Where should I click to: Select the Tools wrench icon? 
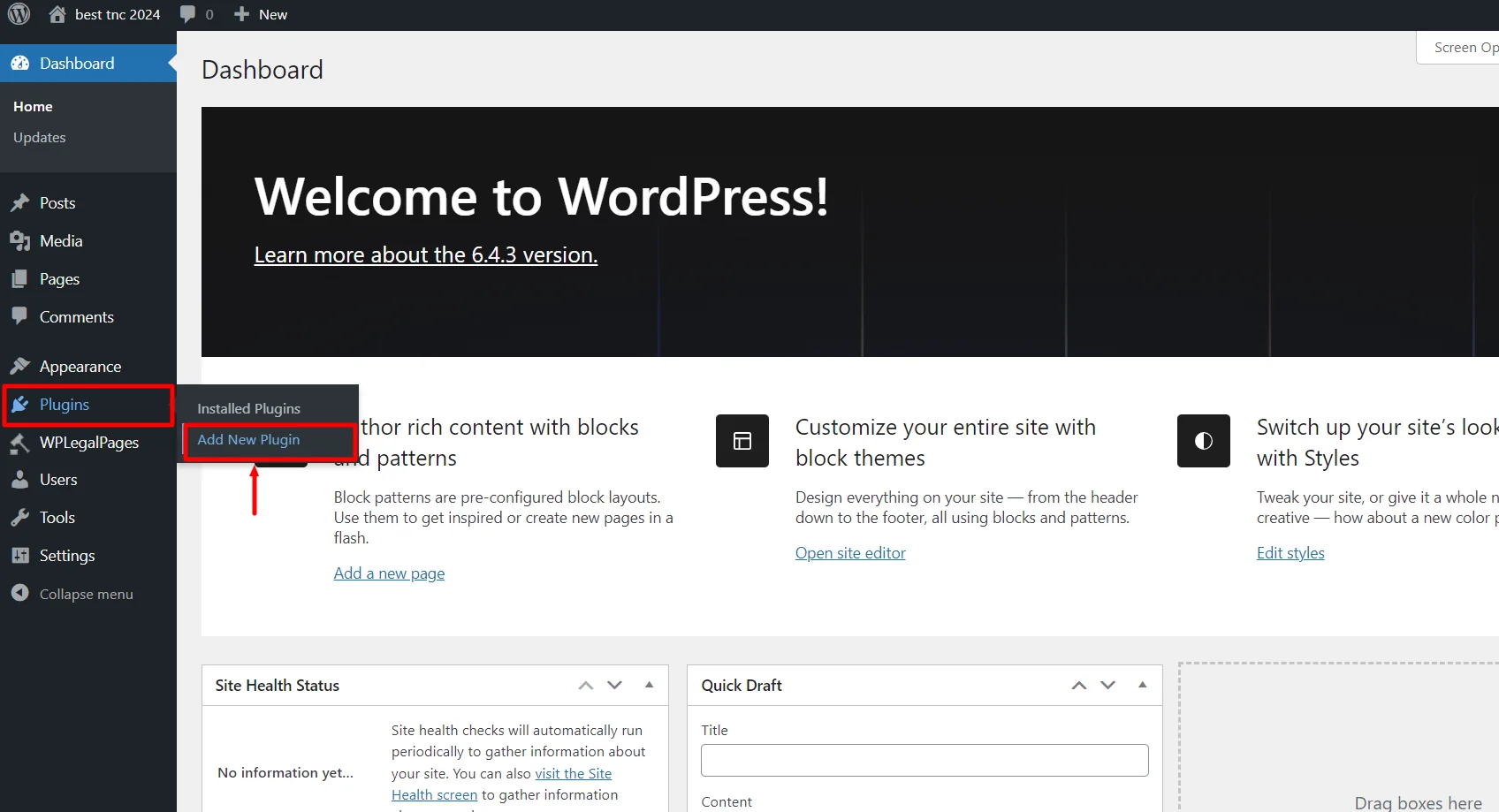[x=20, y=517]
